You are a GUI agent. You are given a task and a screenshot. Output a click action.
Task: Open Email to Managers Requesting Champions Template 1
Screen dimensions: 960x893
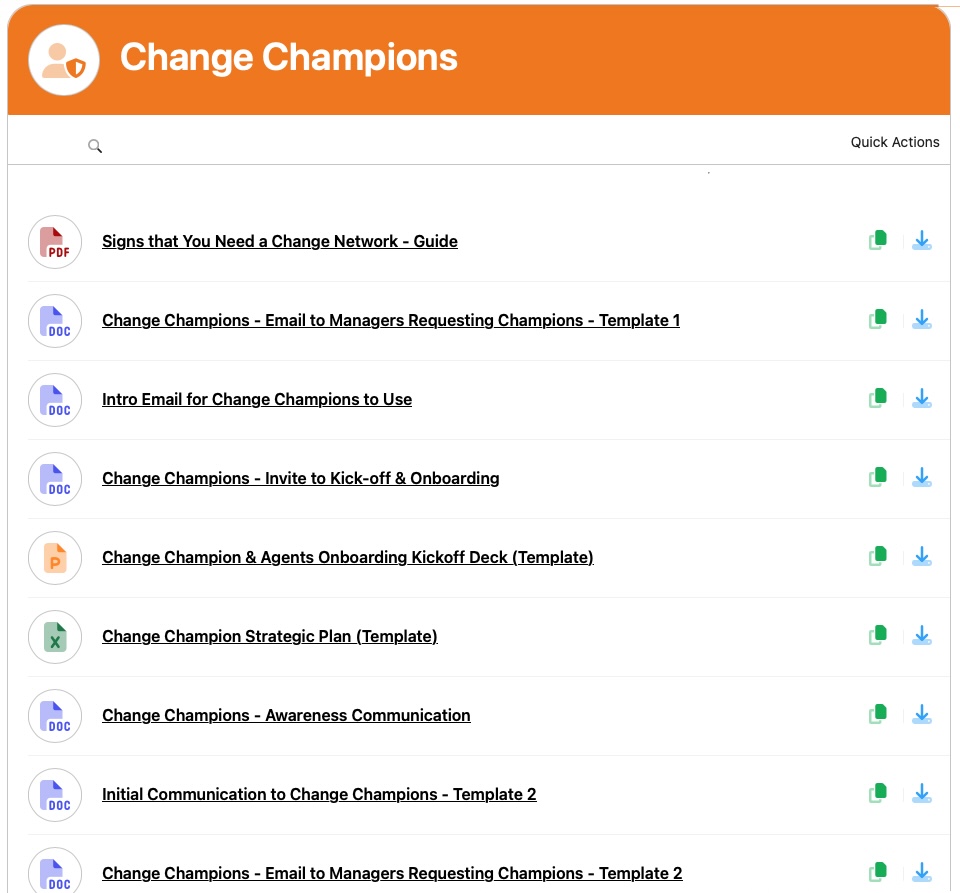[391, 321]
